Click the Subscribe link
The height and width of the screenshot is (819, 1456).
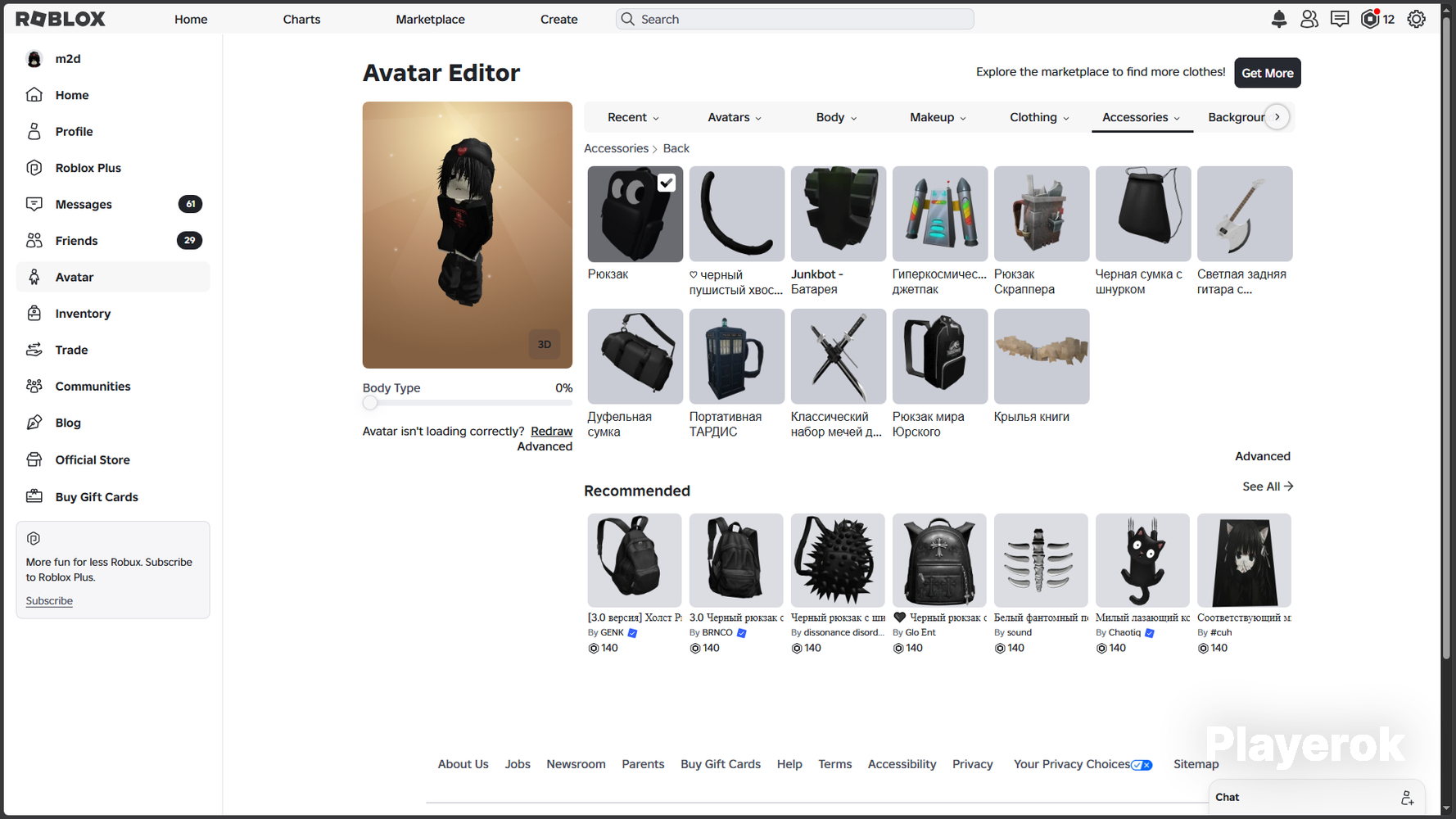pyautogui.click(x=49, y=601)
